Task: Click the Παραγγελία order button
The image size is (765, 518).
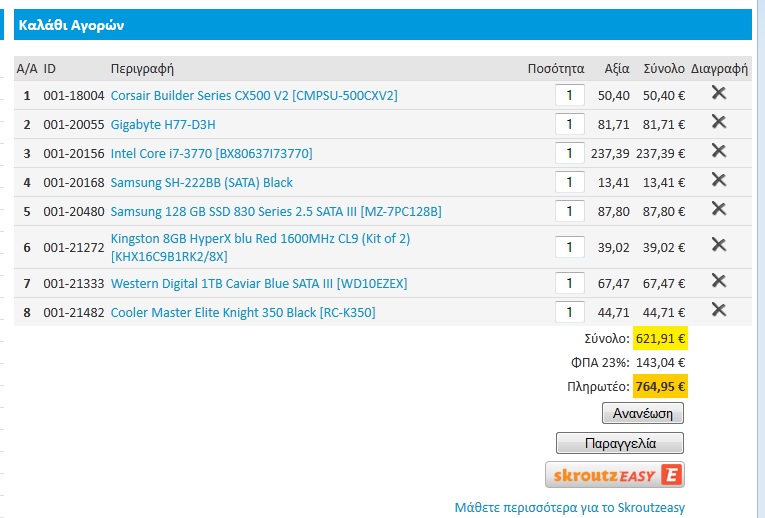Action: (x=620, y=443)
